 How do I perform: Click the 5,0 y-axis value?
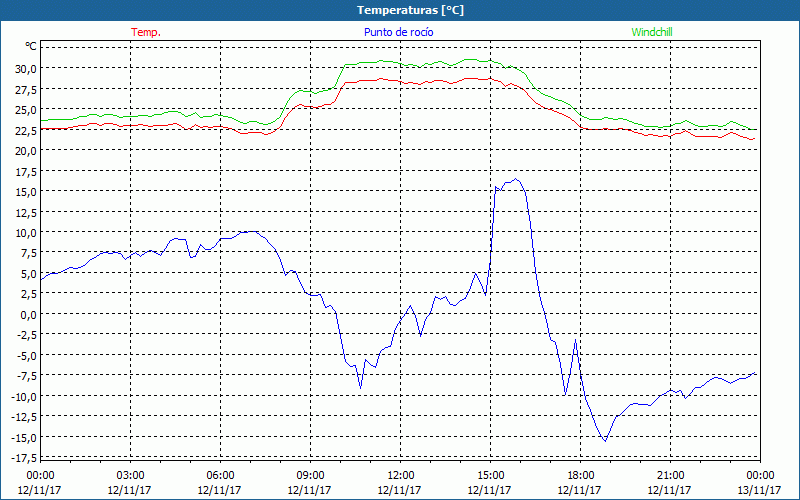click(28, 273)
